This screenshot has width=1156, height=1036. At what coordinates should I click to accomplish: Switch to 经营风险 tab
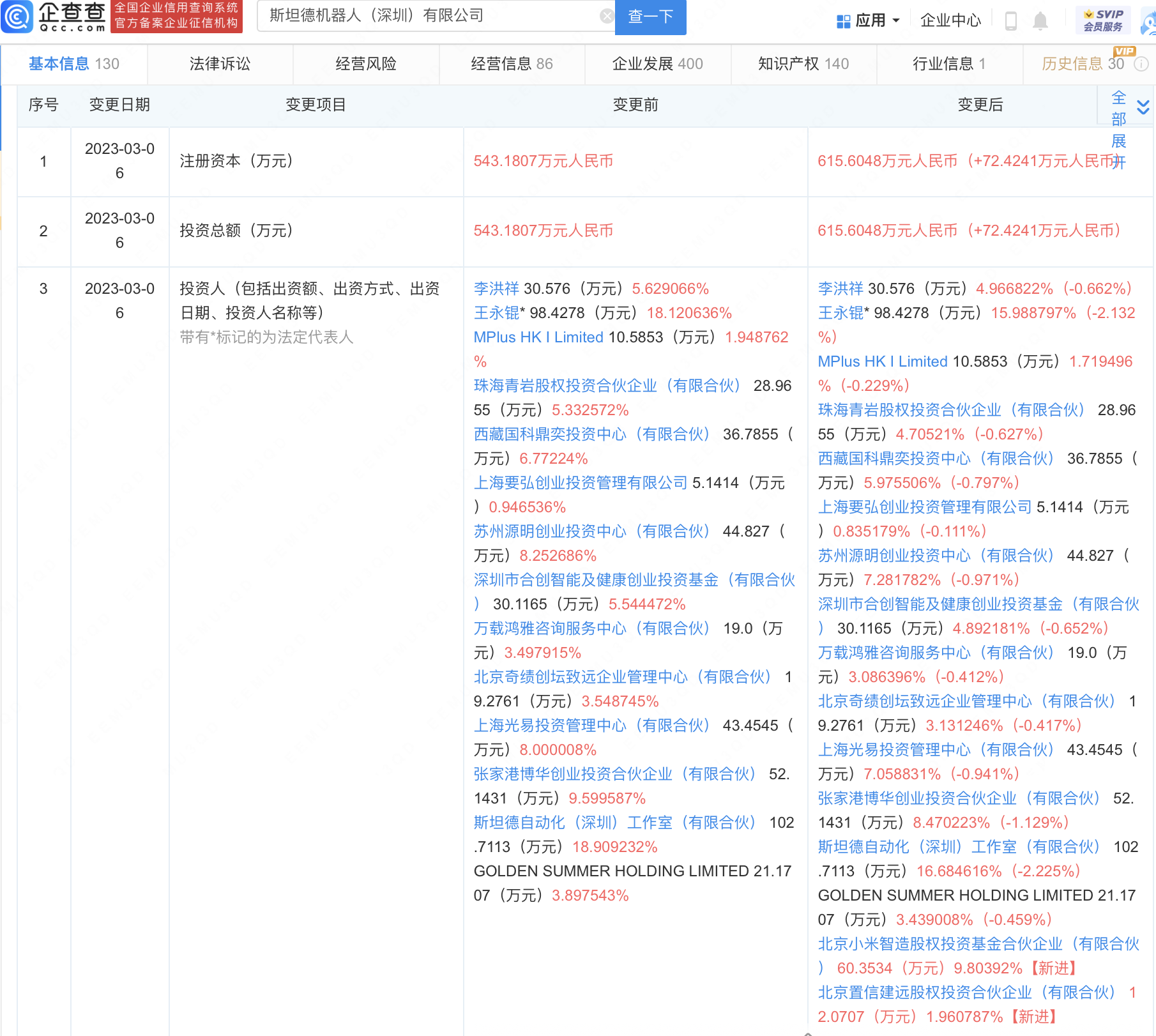point(366,64)
